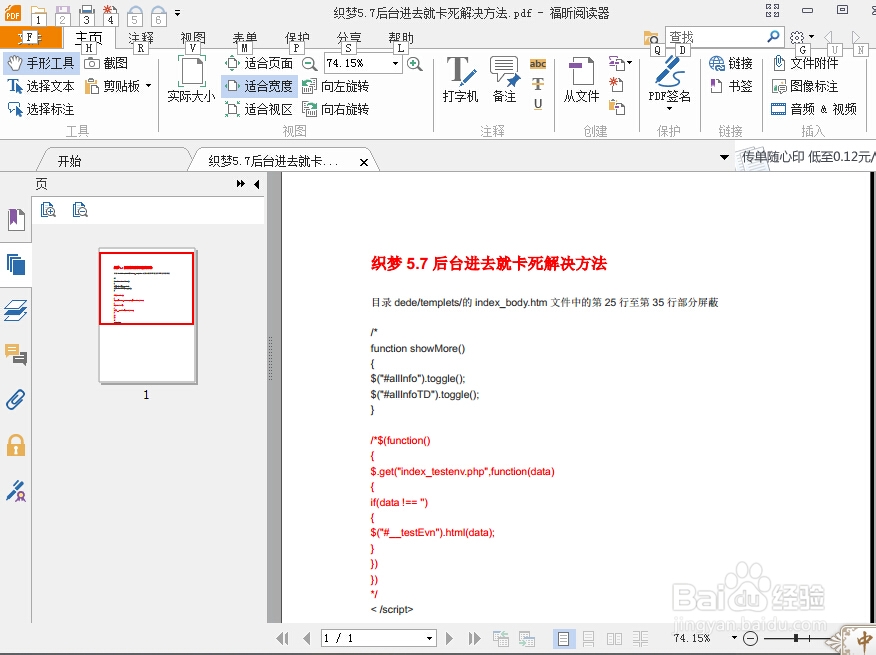This screenshot has width=876, height=655.
Task: Switch to the 视图 ribbon tab
Action: 192,38
